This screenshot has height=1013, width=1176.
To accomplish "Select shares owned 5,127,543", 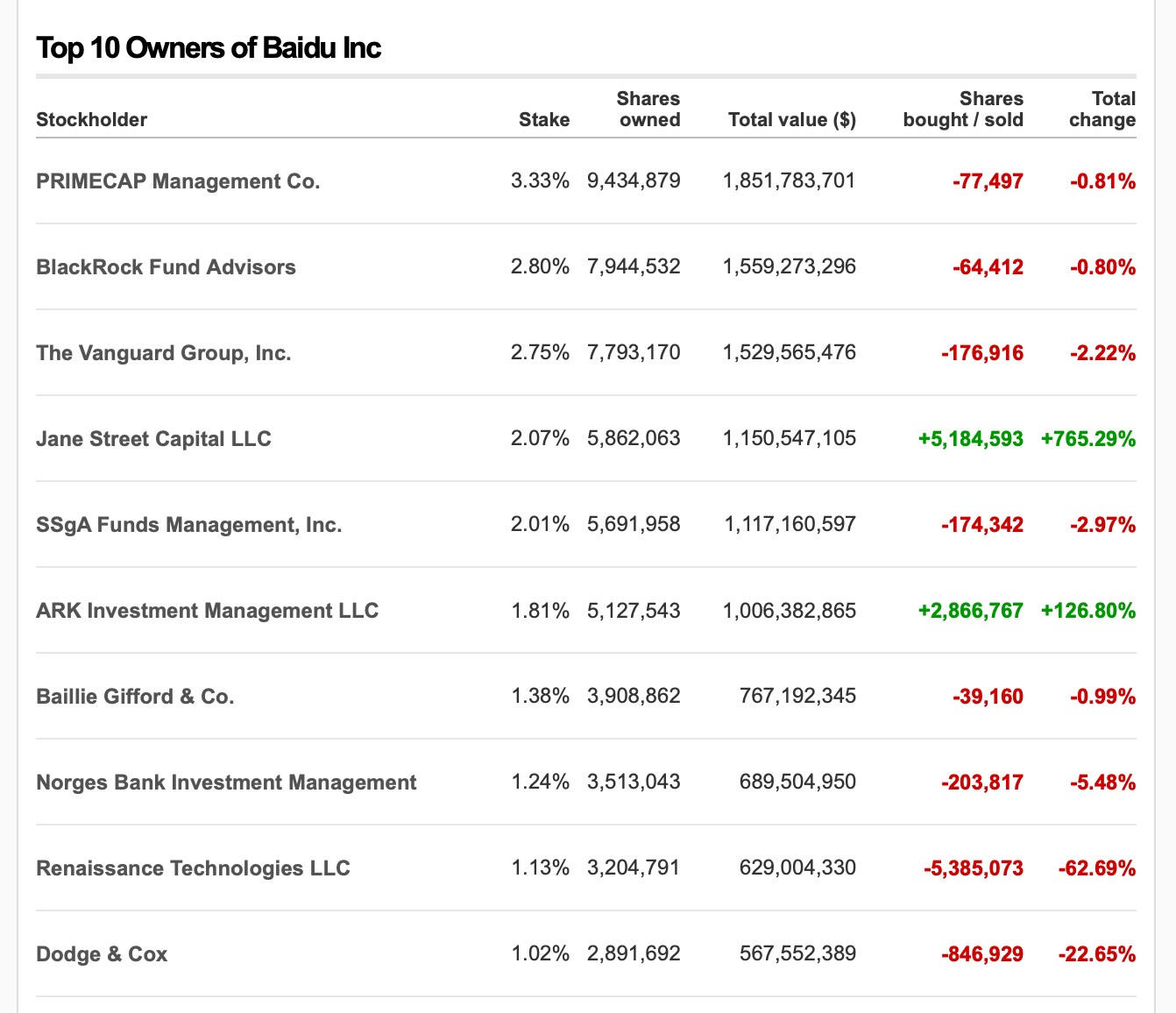I will (634, 611).
